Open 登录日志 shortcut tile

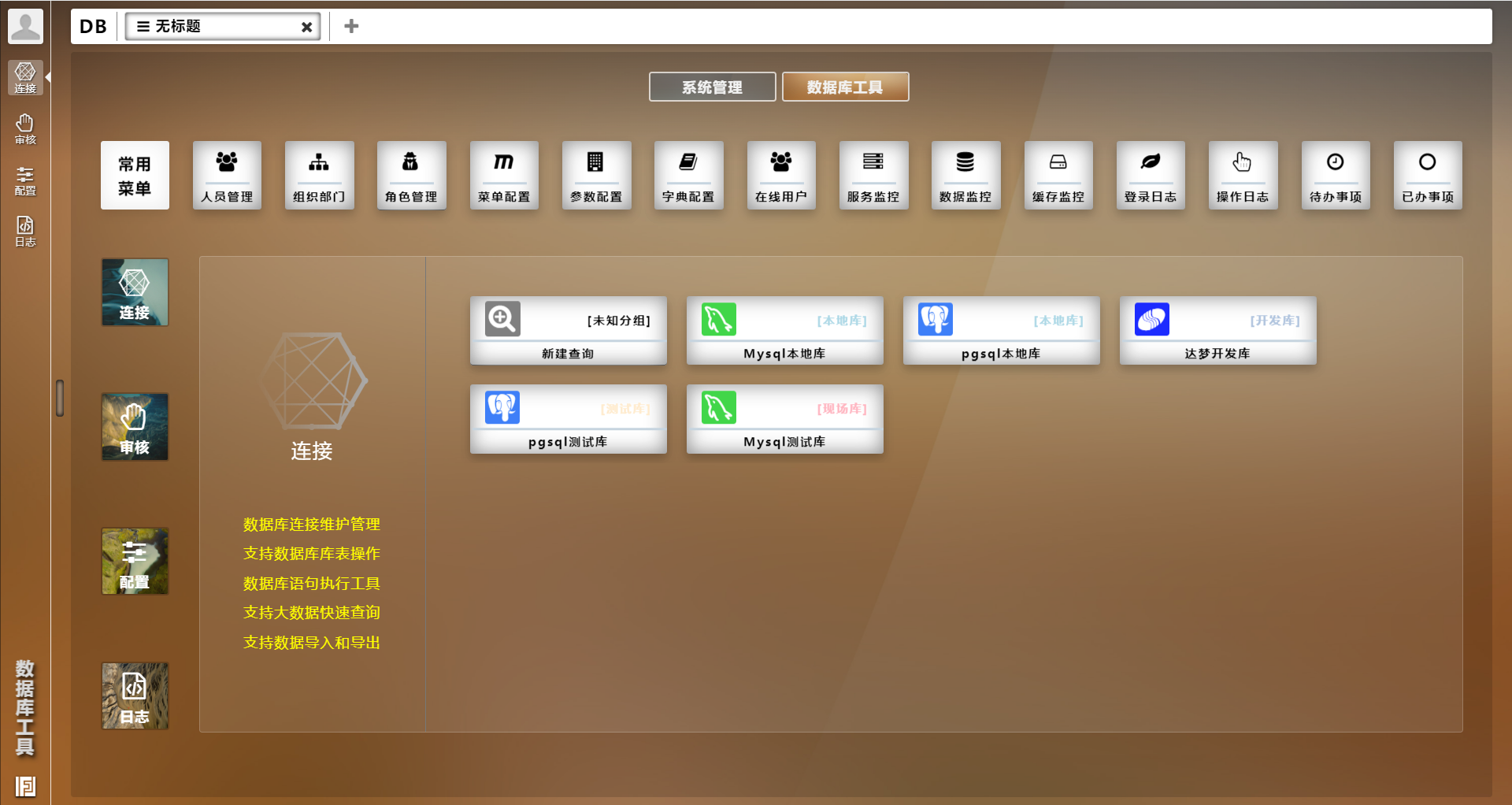coord(1151,175)
